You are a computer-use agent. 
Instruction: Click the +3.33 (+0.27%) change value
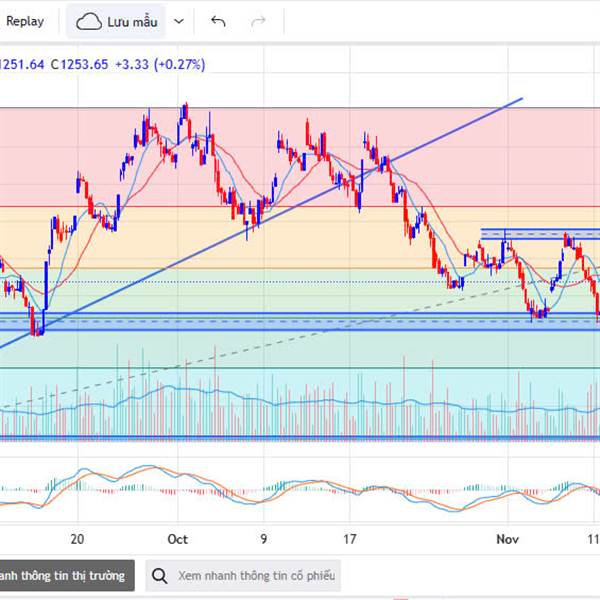160,64
